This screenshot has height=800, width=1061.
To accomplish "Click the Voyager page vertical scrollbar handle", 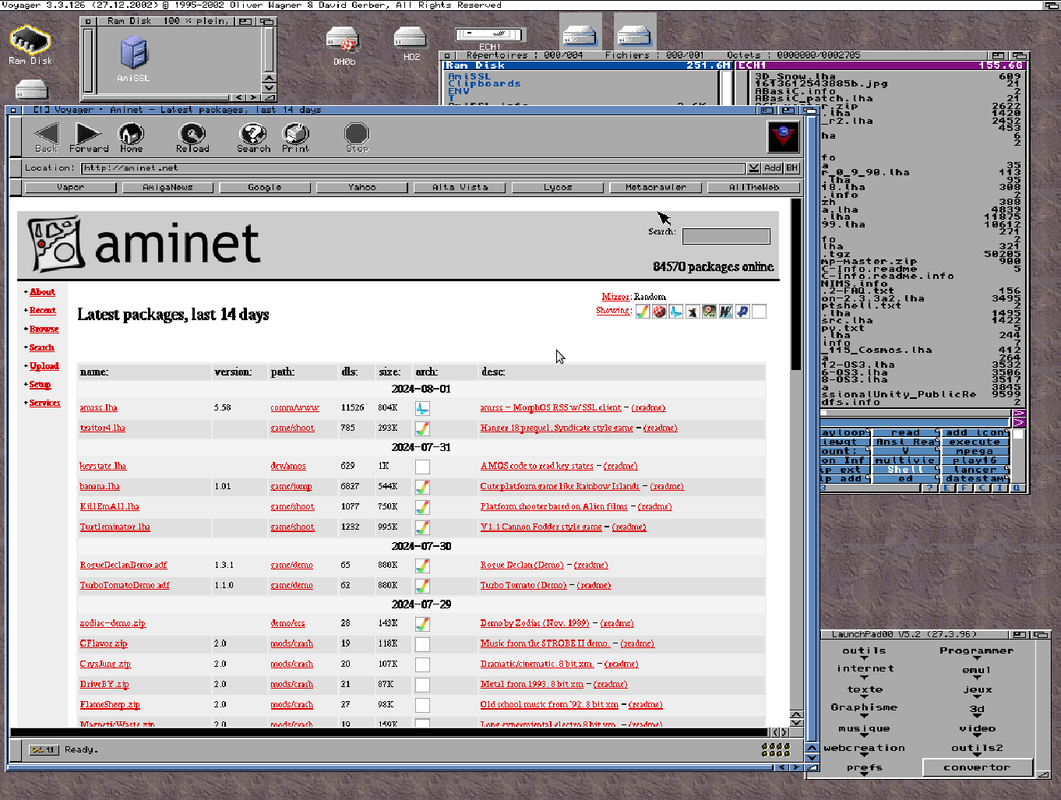I will (796, 284).
